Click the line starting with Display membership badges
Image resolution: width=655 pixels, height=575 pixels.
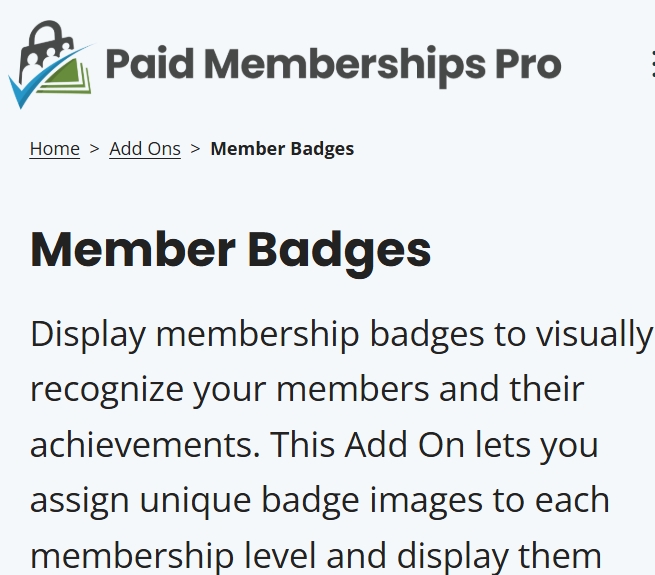click(x=341, y=336)
